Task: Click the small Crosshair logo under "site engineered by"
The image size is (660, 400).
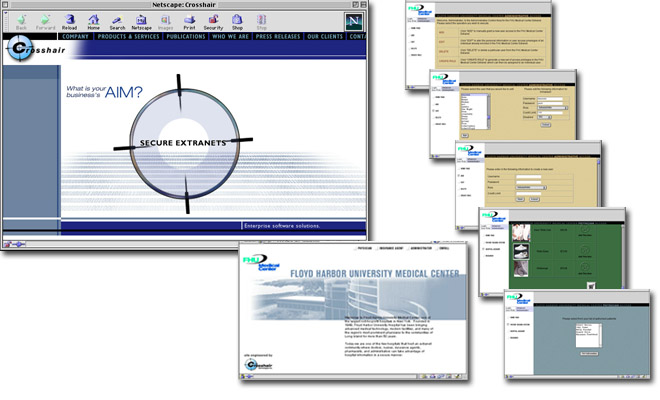Action: (x=258, y=365)
